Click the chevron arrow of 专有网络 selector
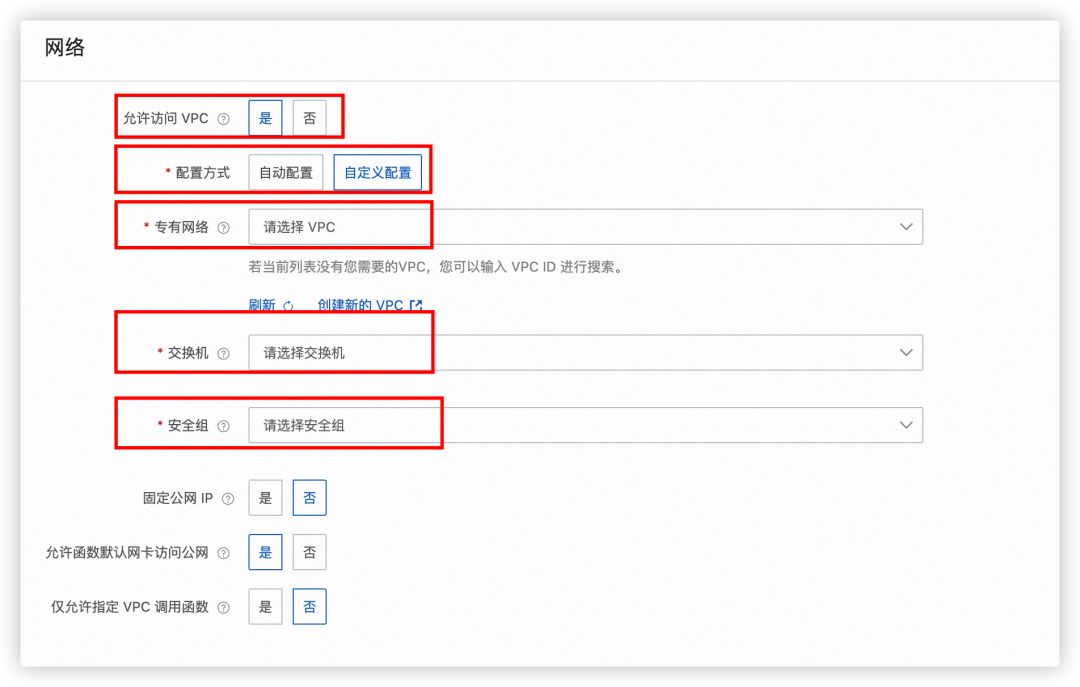The width and height of the screenshot is (1080, 687). [906, 227]
